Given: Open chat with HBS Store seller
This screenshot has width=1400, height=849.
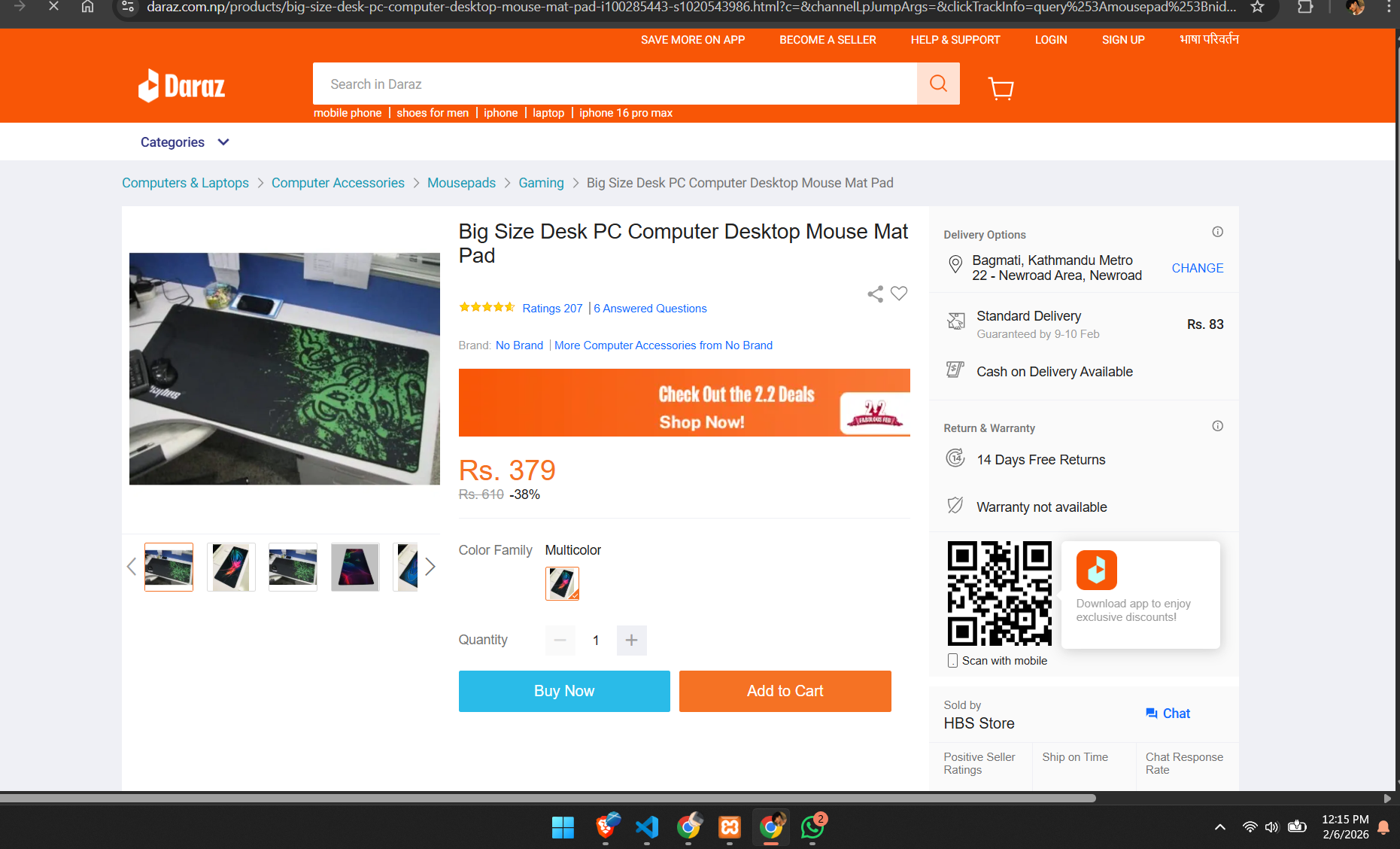Looking at the screenshot, I should [x=1168, y=714].
